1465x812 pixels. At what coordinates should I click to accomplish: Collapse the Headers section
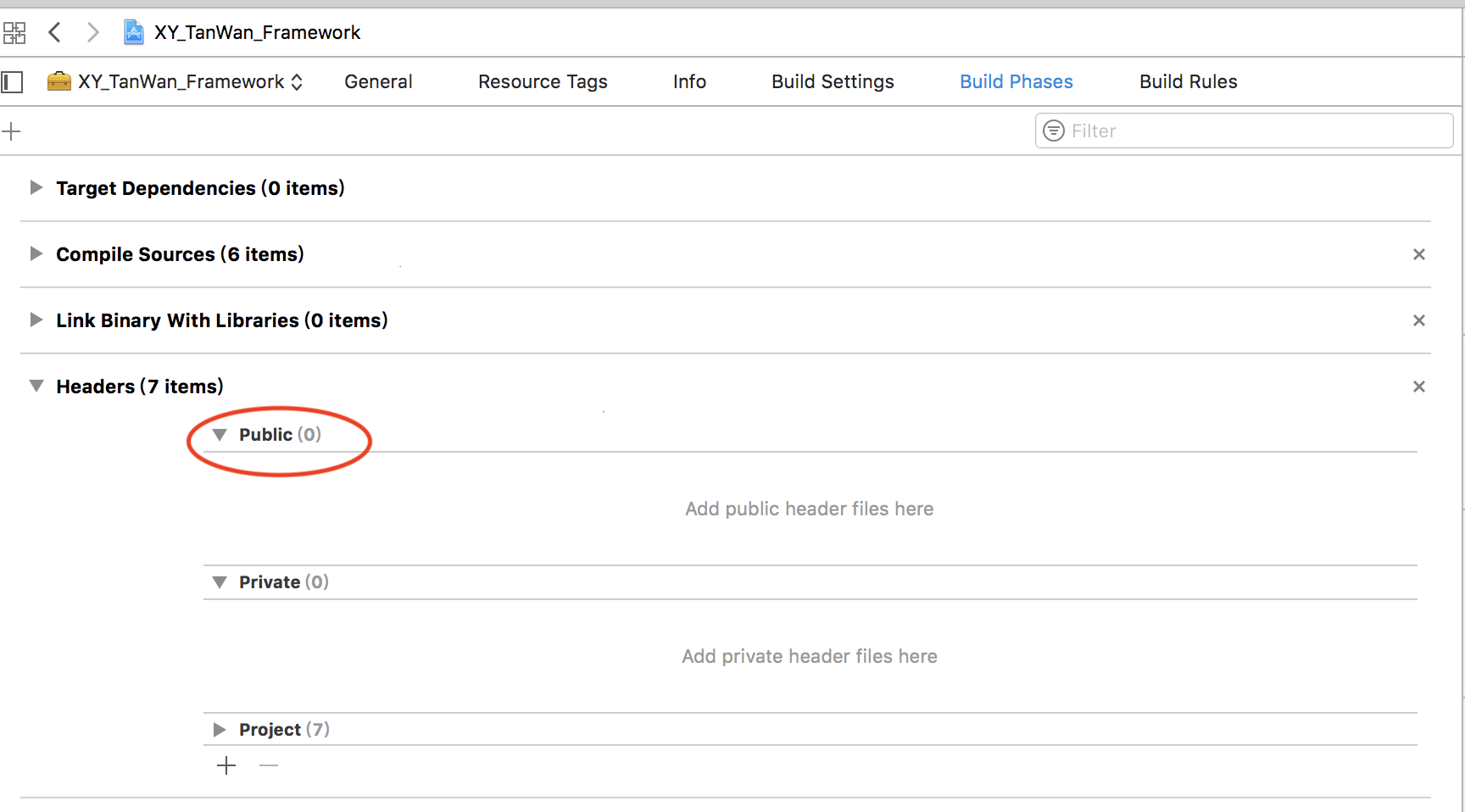(x=36, y=386)
